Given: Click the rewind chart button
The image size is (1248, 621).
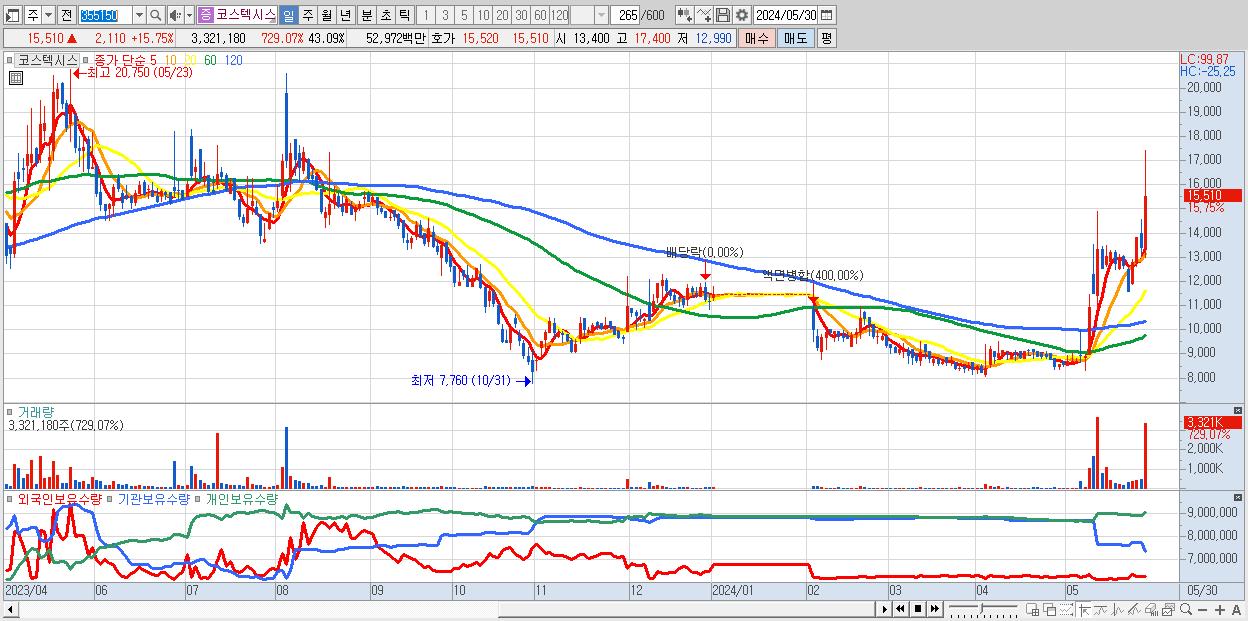Looking at the screenshot, I should pyautogui.click(x=900, y=609).
